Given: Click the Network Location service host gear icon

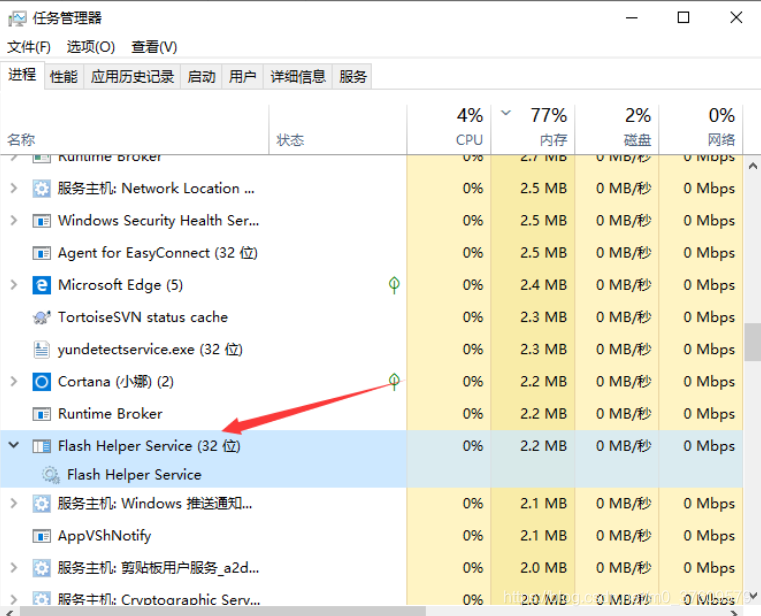Looking at the screenshot, I should click(42, 188).
